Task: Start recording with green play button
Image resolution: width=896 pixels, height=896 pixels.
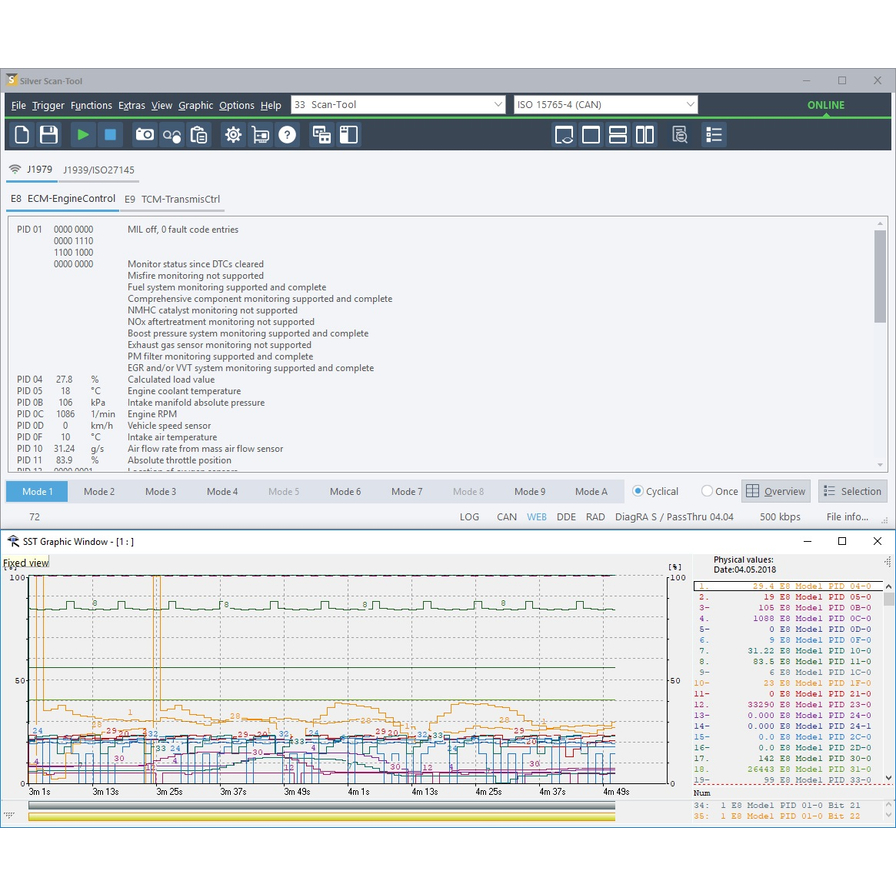Action: [x=83, y=134]
